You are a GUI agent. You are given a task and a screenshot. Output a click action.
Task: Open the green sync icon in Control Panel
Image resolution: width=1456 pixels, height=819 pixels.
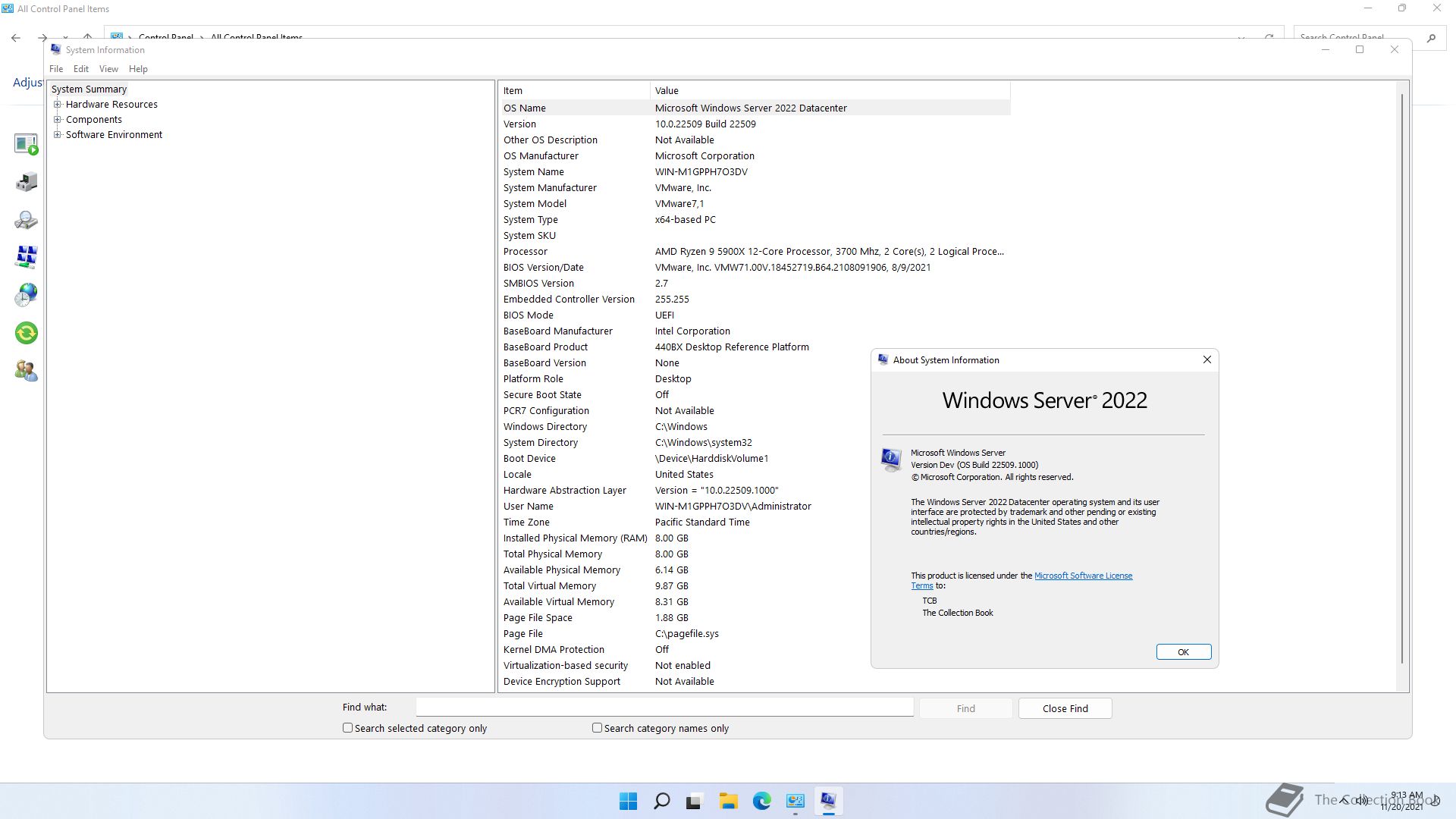(x=26, y=333)
